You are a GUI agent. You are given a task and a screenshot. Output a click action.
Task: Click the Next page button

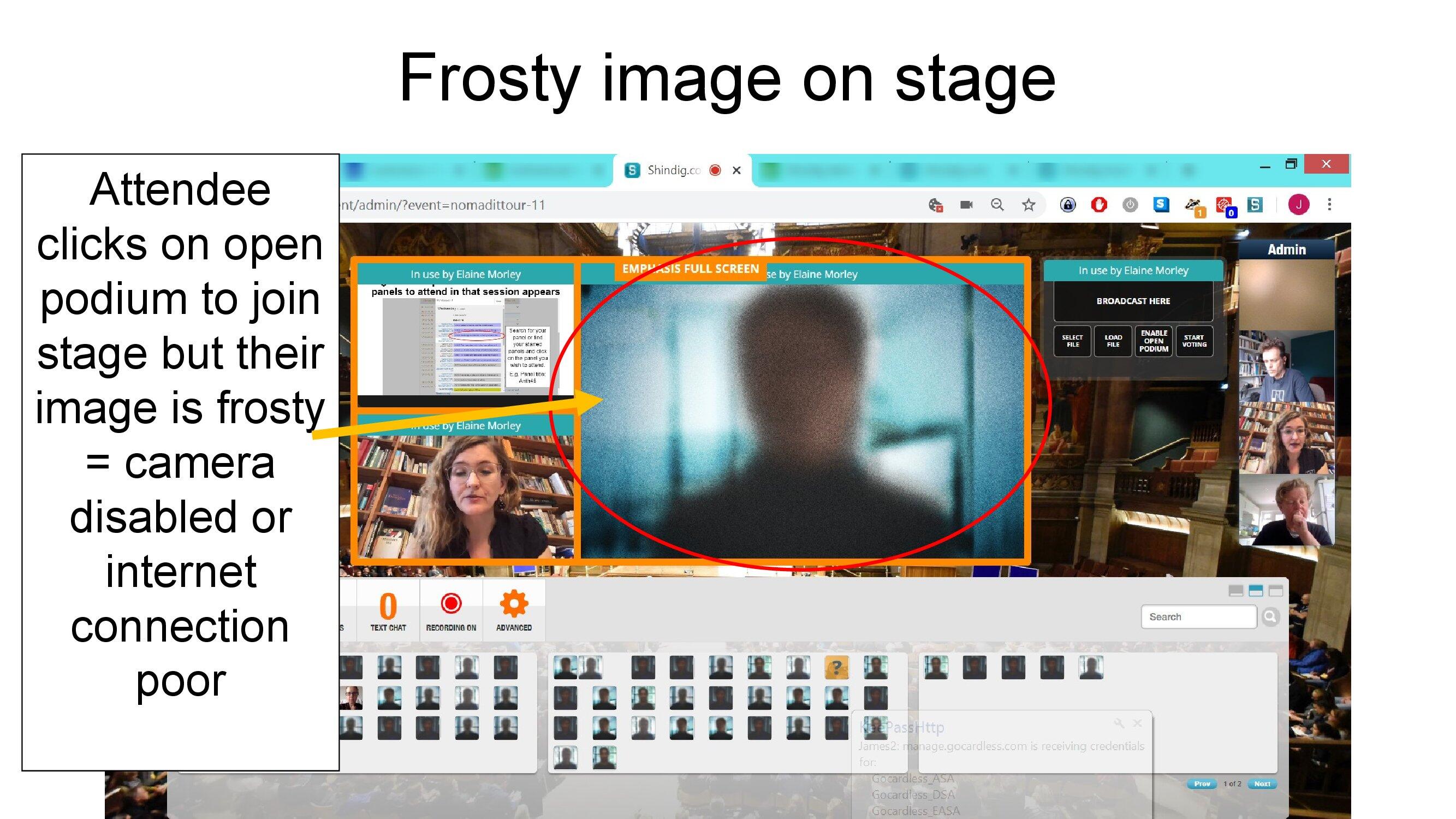[1262, 784]
